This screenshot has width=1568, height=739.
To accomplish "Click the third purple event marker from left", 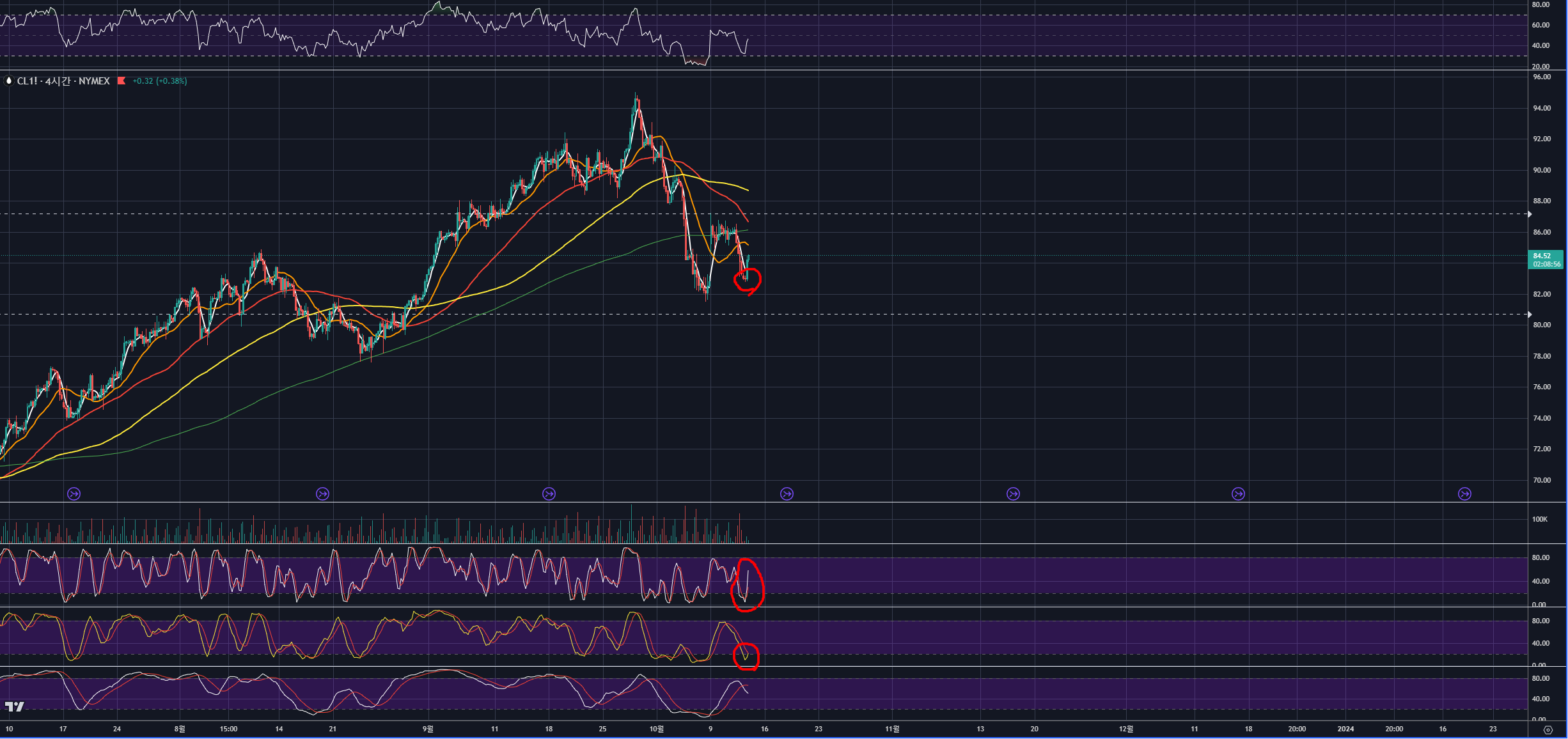I will click(x=549, y=494).
